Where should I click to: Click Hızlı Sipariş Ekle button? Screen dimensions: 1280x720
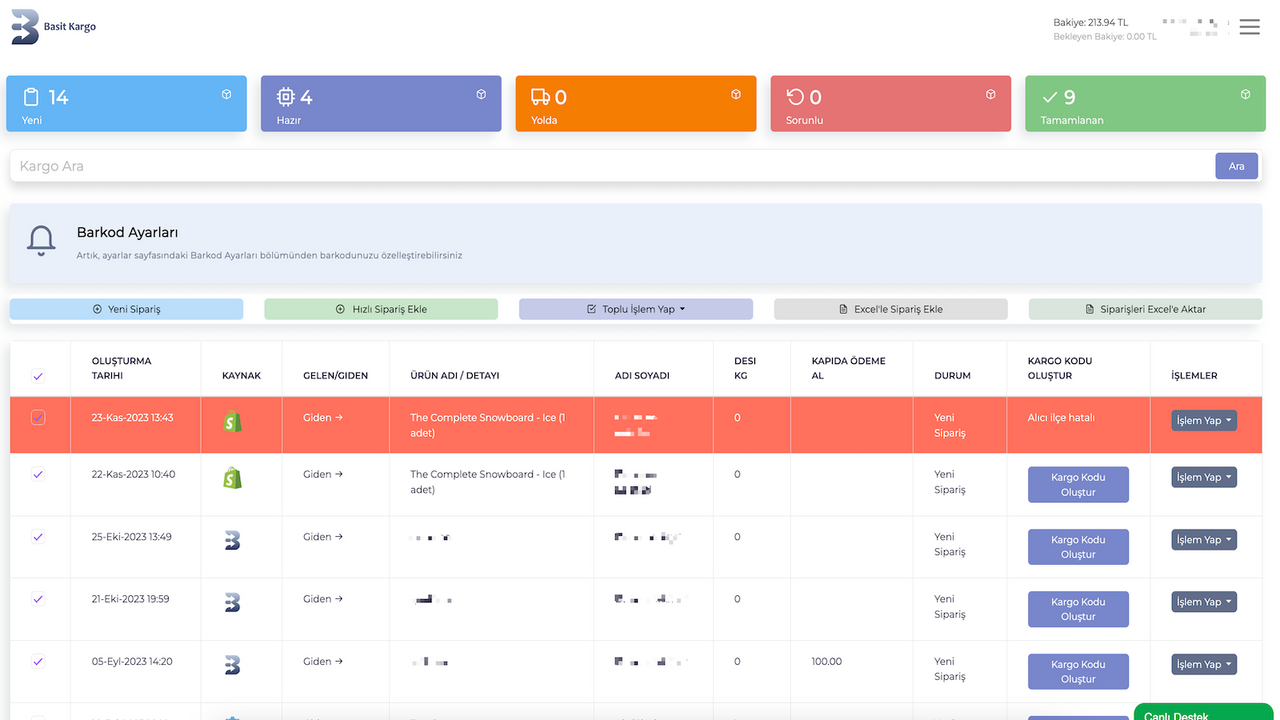tap(381, 309)
